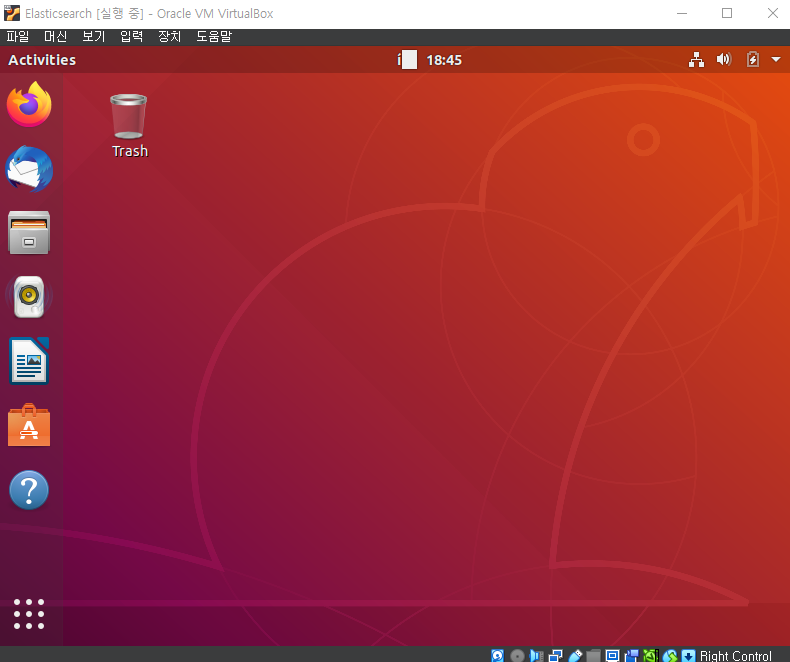The height and width of the screenshot is (662, 790).
Task: Open Firefox from the Ubuntu dock
Action: pyautogui.click(x=29, y=104)
